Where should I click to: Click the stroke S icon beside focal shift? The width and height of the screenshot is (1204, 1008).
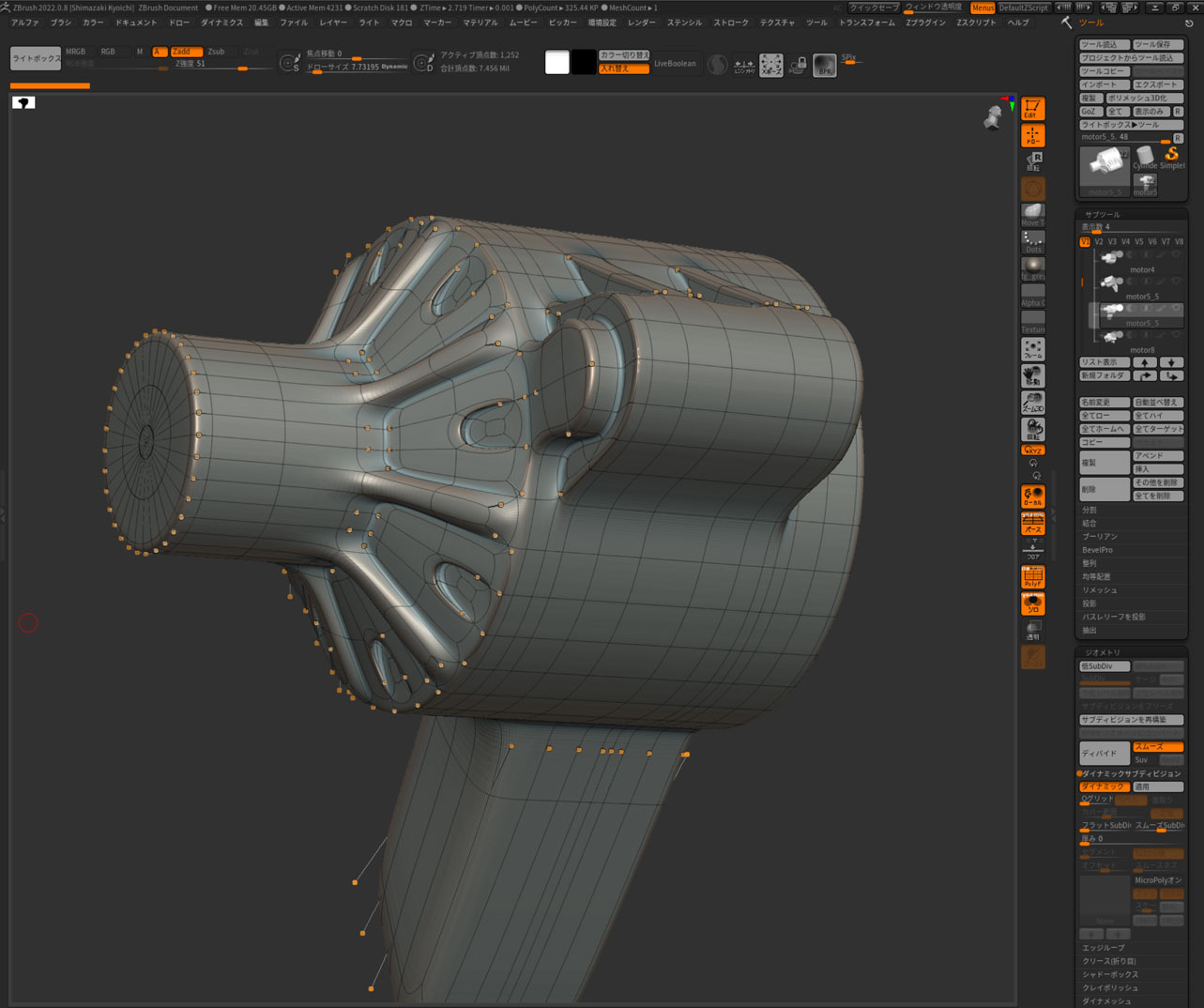point(290,64)
